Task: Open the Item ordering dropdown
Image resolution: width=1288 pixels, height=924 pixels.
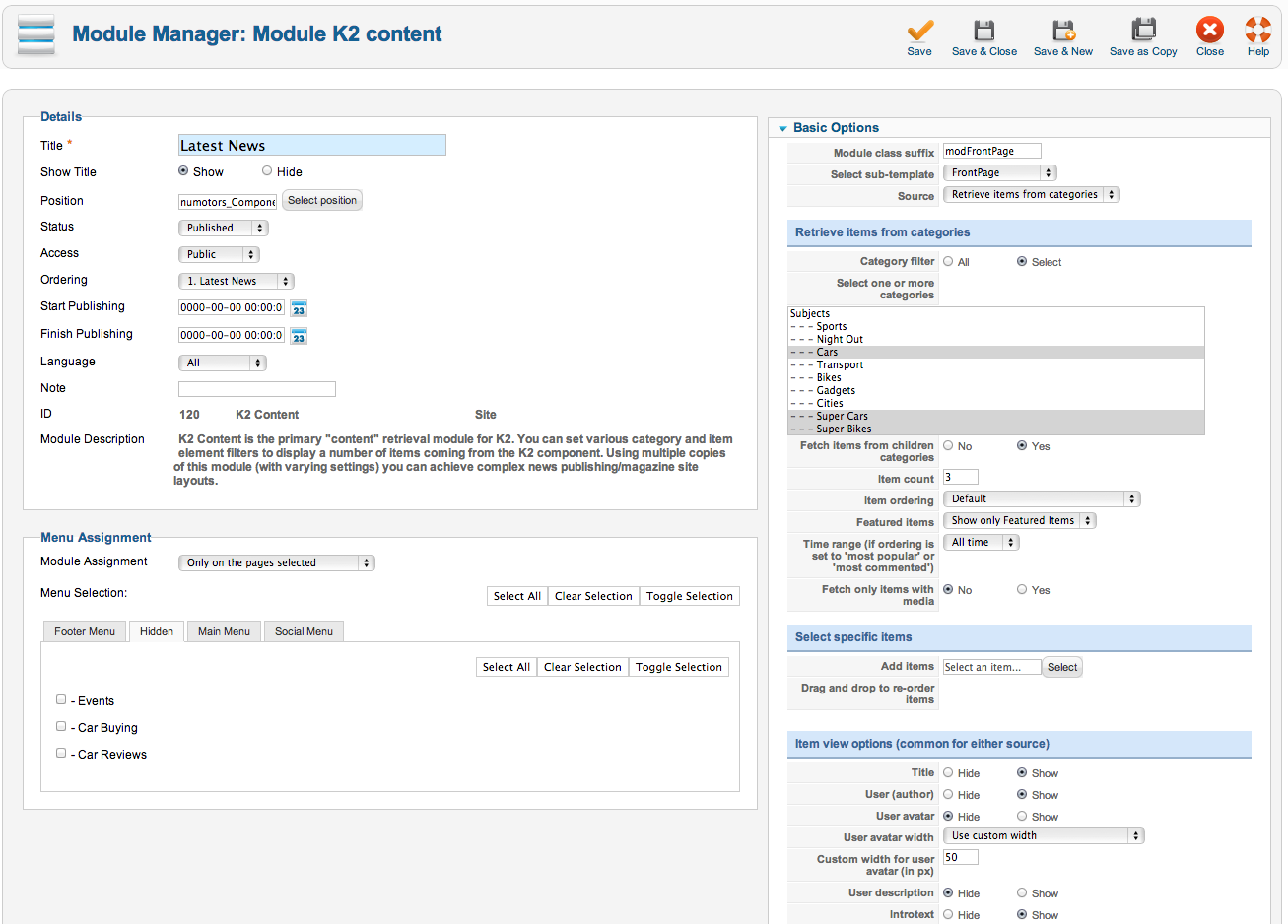Action: (x=1042, y=498)
